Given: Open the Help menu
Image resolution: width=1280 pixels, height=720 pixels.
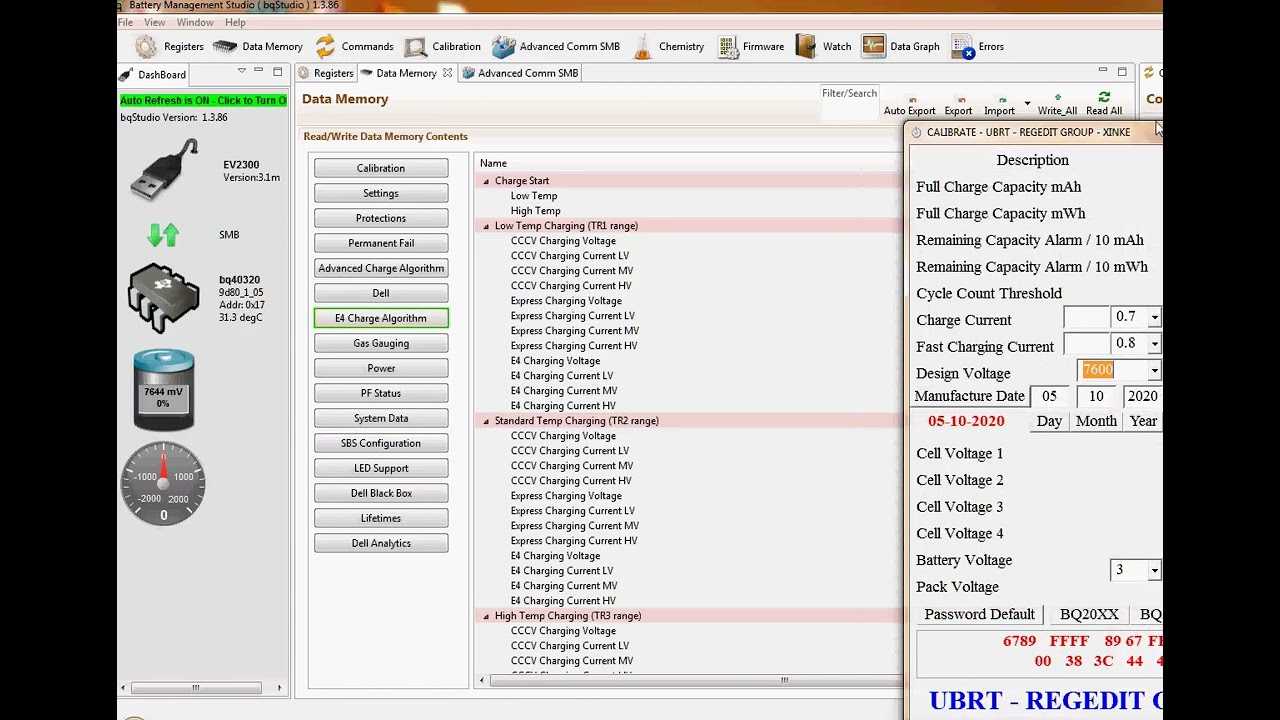Looking at the screenshot, I should [x=235, y=22].
